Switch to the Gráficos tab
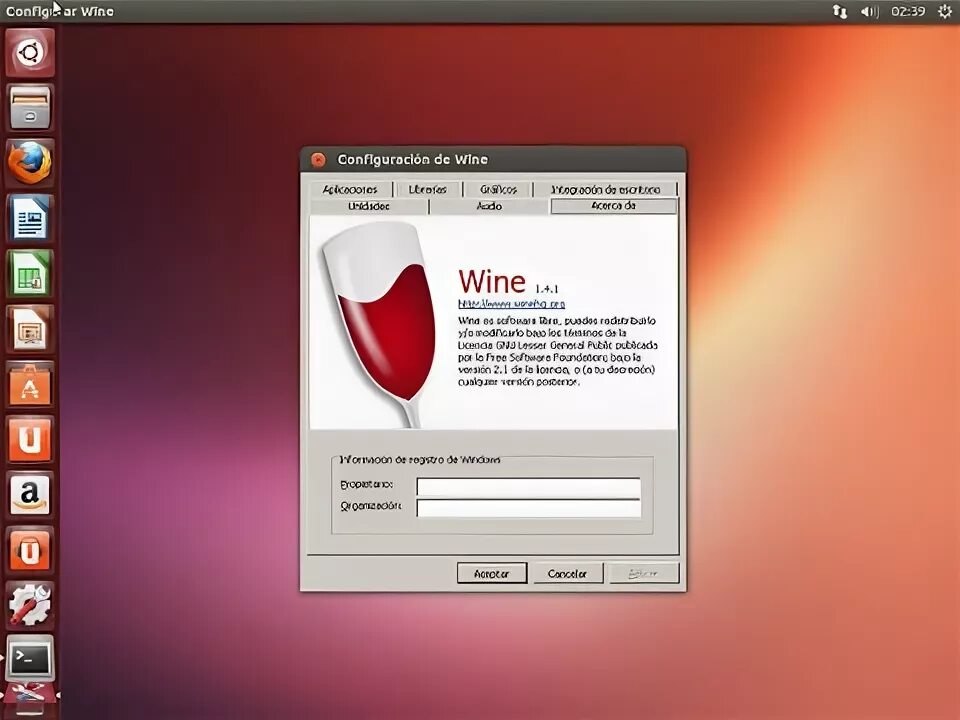Viewport: 960px width, 720px height. pos(498,189)
